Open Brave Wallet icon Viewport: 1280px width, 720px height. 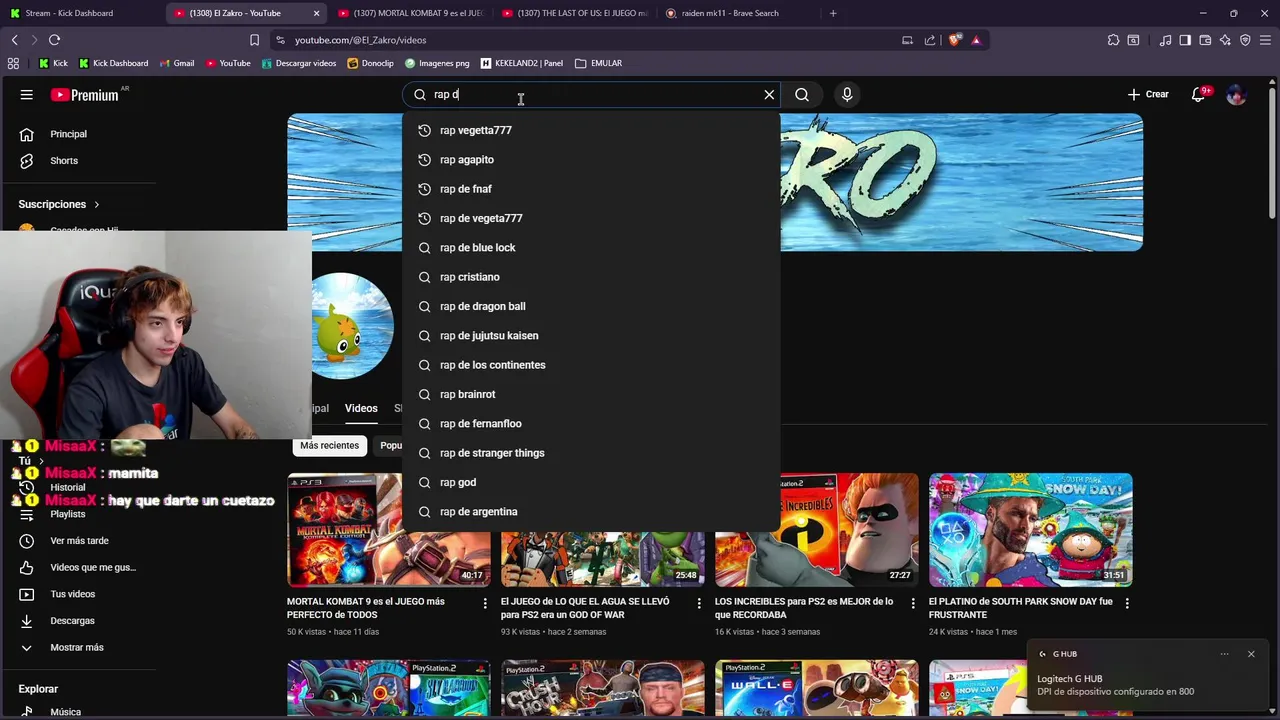[1205, 40]
